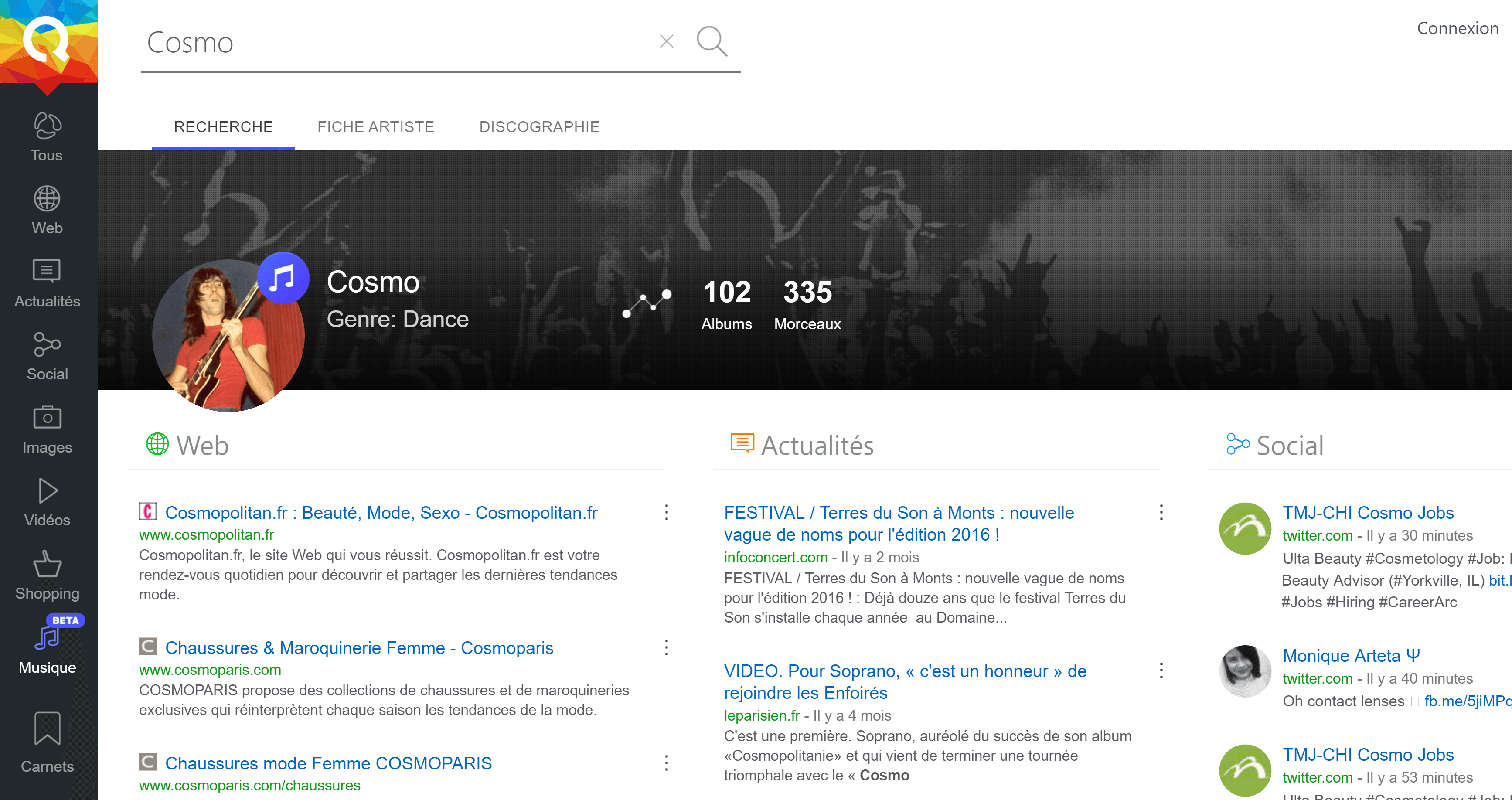Select the Tous category in sidebar
1512x800 pixels.
[47, 137]
